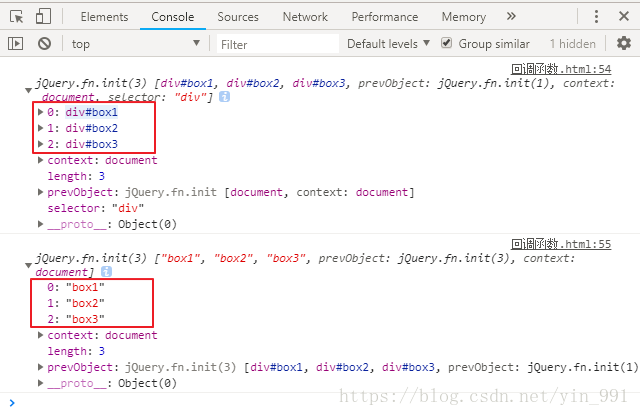Expand context: document in first log

tap(40, 160)
